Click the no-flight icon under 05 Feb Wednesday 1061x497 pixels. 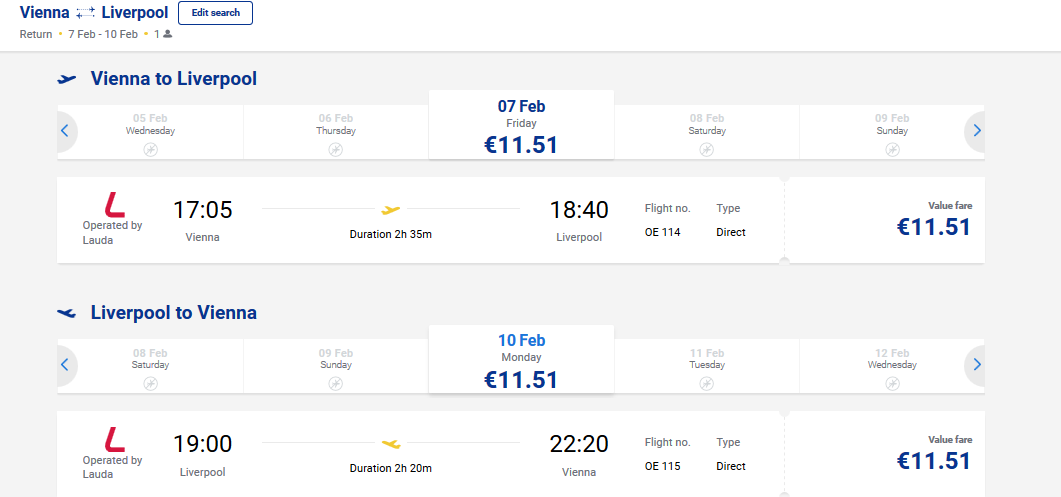150,150
